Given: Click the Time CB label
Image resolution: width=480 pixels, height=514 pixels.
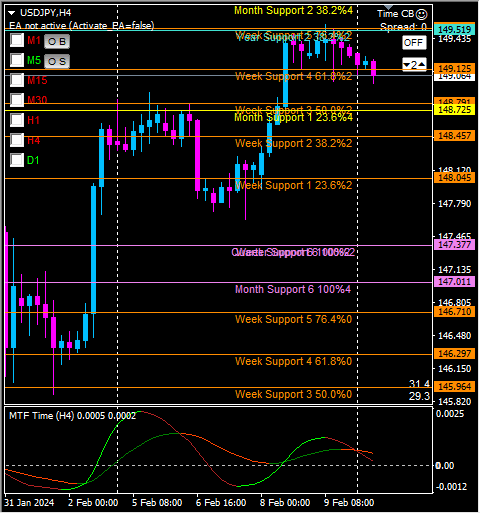Looking at the screenshot, I should pos(396,14).
